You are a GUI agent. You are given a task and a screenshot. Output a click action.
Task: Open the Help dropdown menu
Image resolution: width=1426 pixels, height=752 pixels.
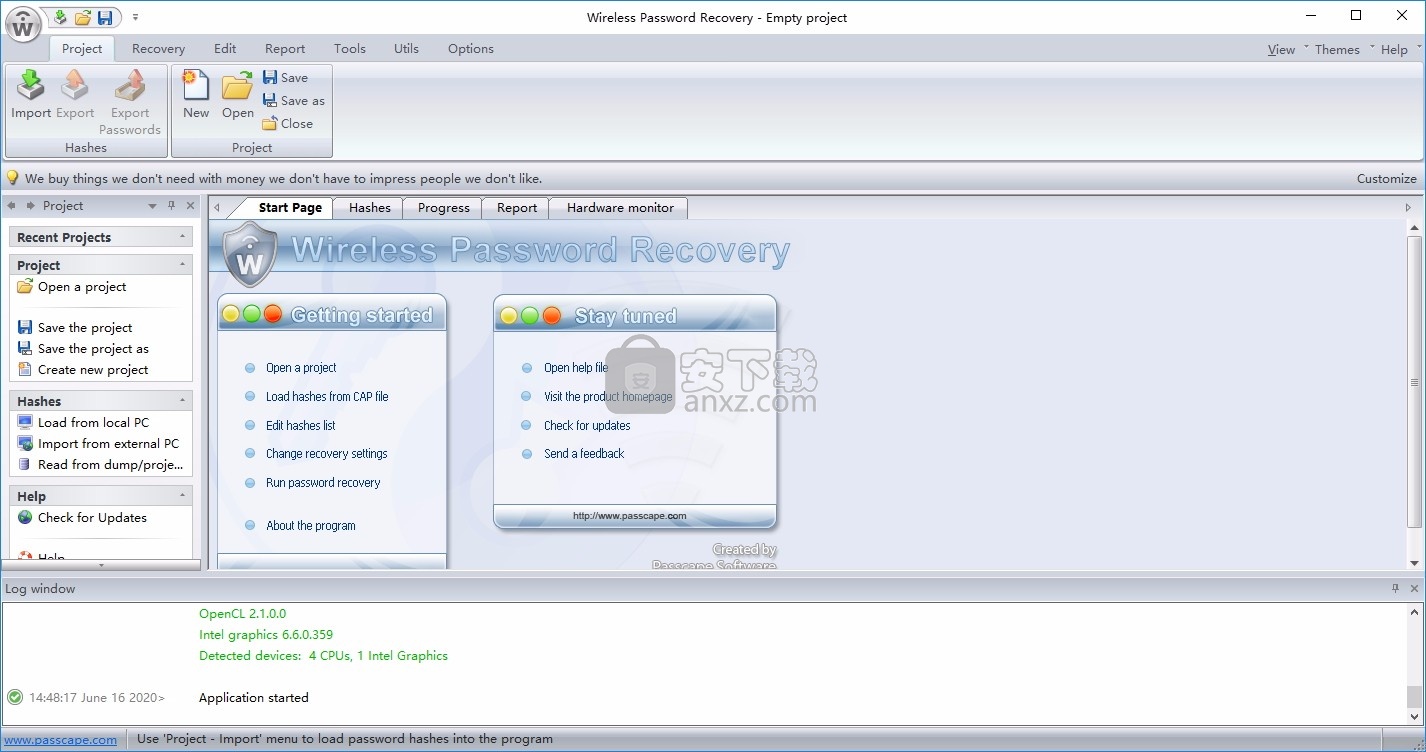point(1400,49)
